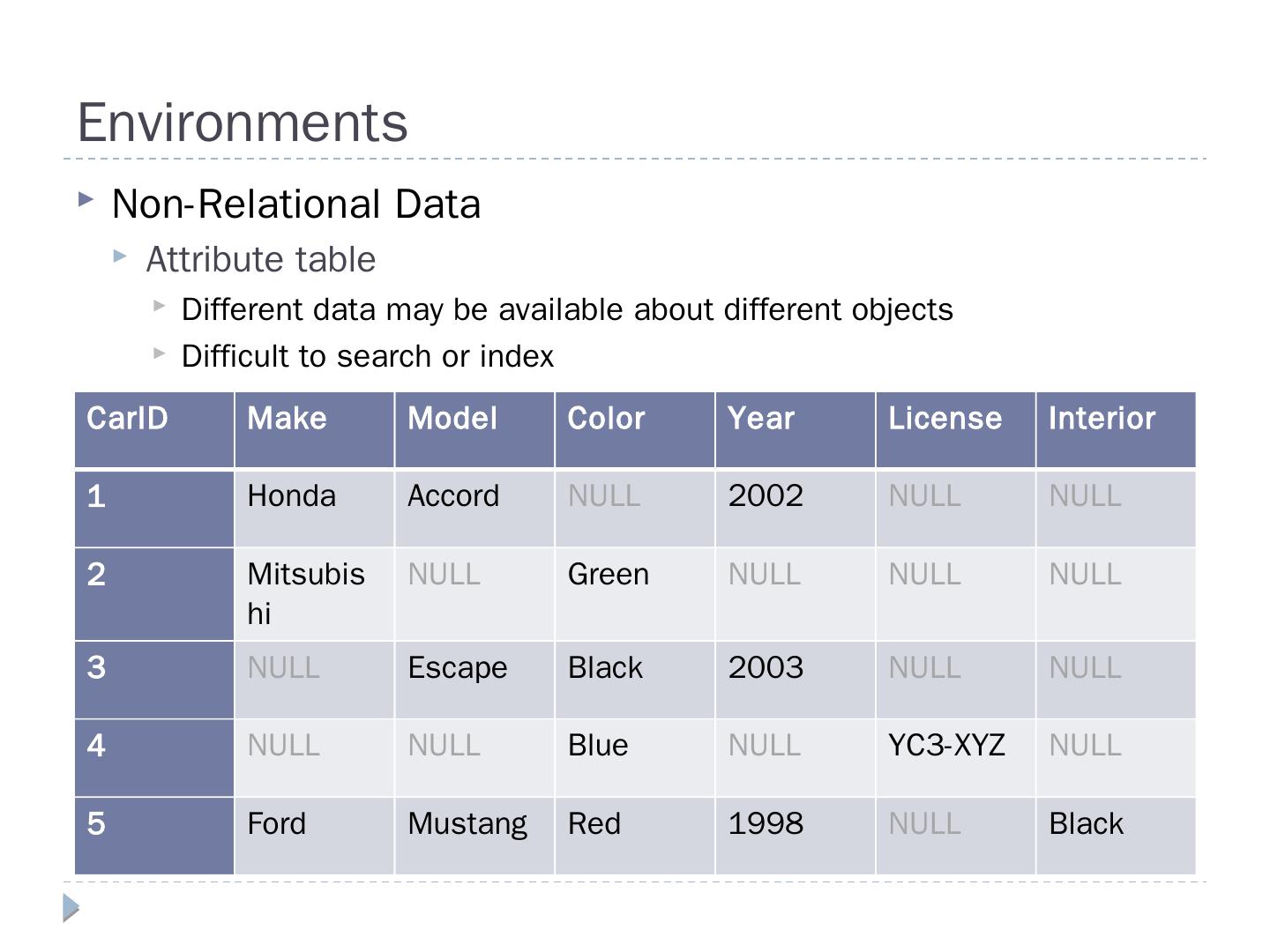The height and width of the screenshot is (952, 1270).
Task: Select the Honda cell in the table
Action: 291,496
